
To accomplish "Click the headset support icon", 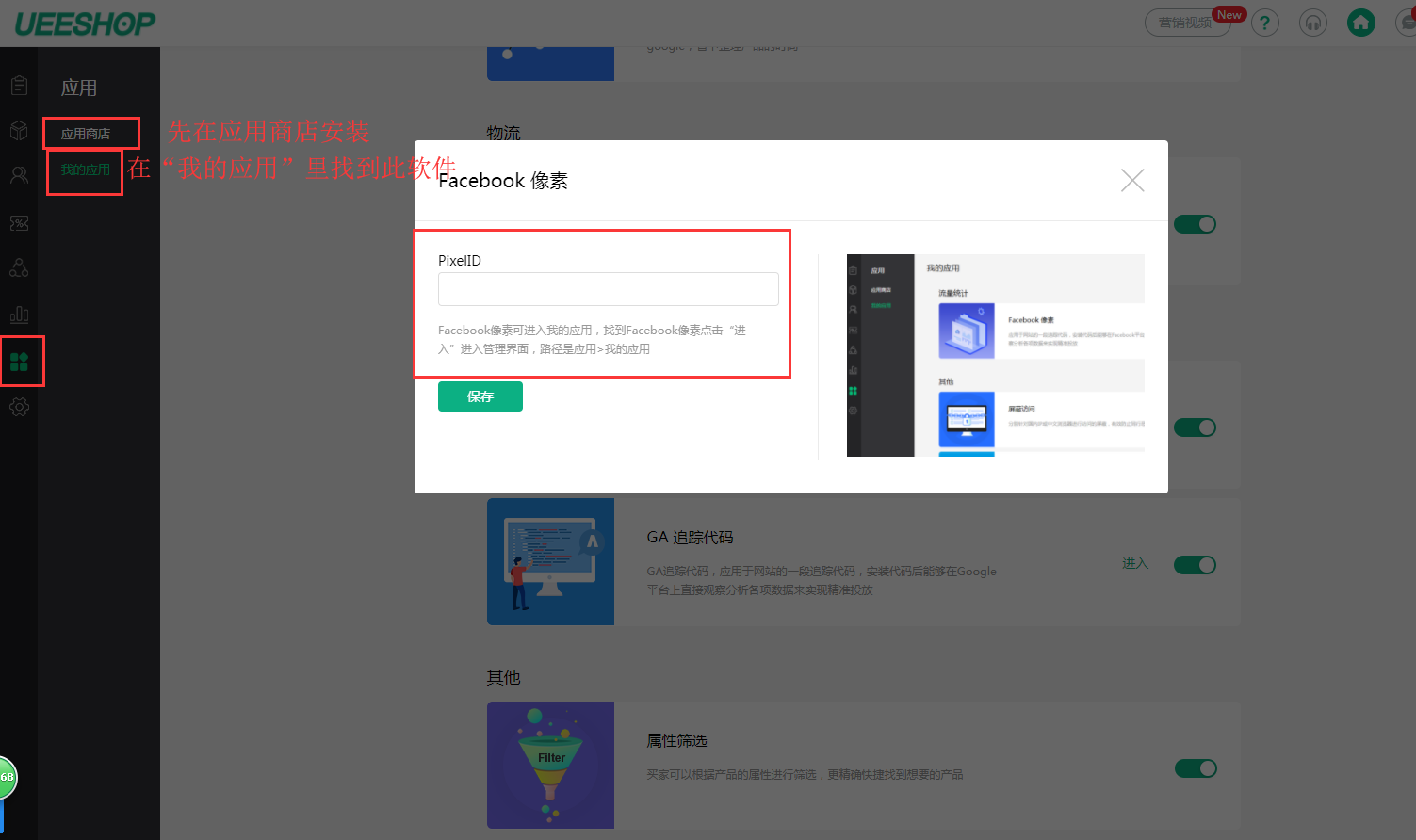I will [x=1313, y=23].
